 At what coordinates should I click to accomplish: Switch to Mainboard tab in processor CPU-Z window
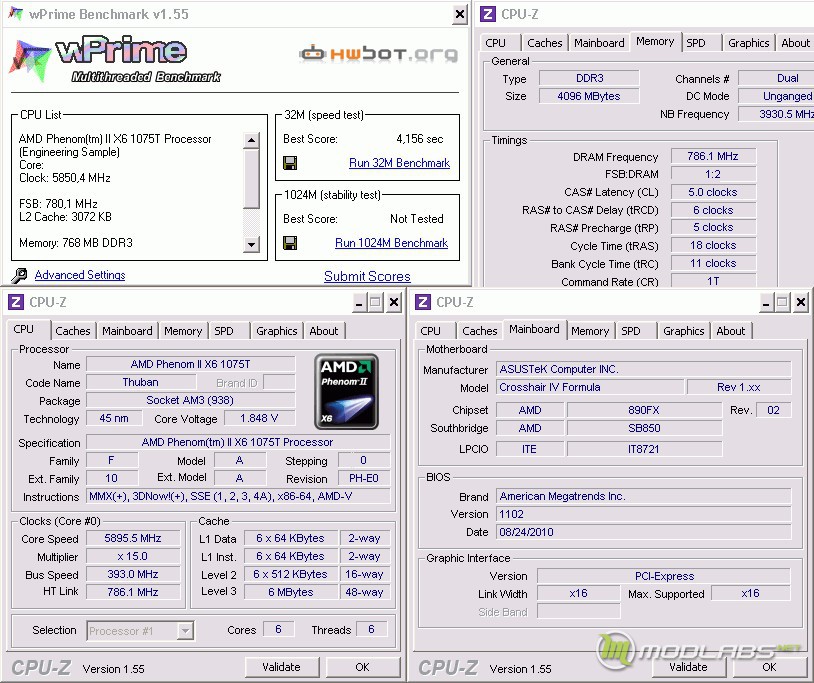pos(127,331)
